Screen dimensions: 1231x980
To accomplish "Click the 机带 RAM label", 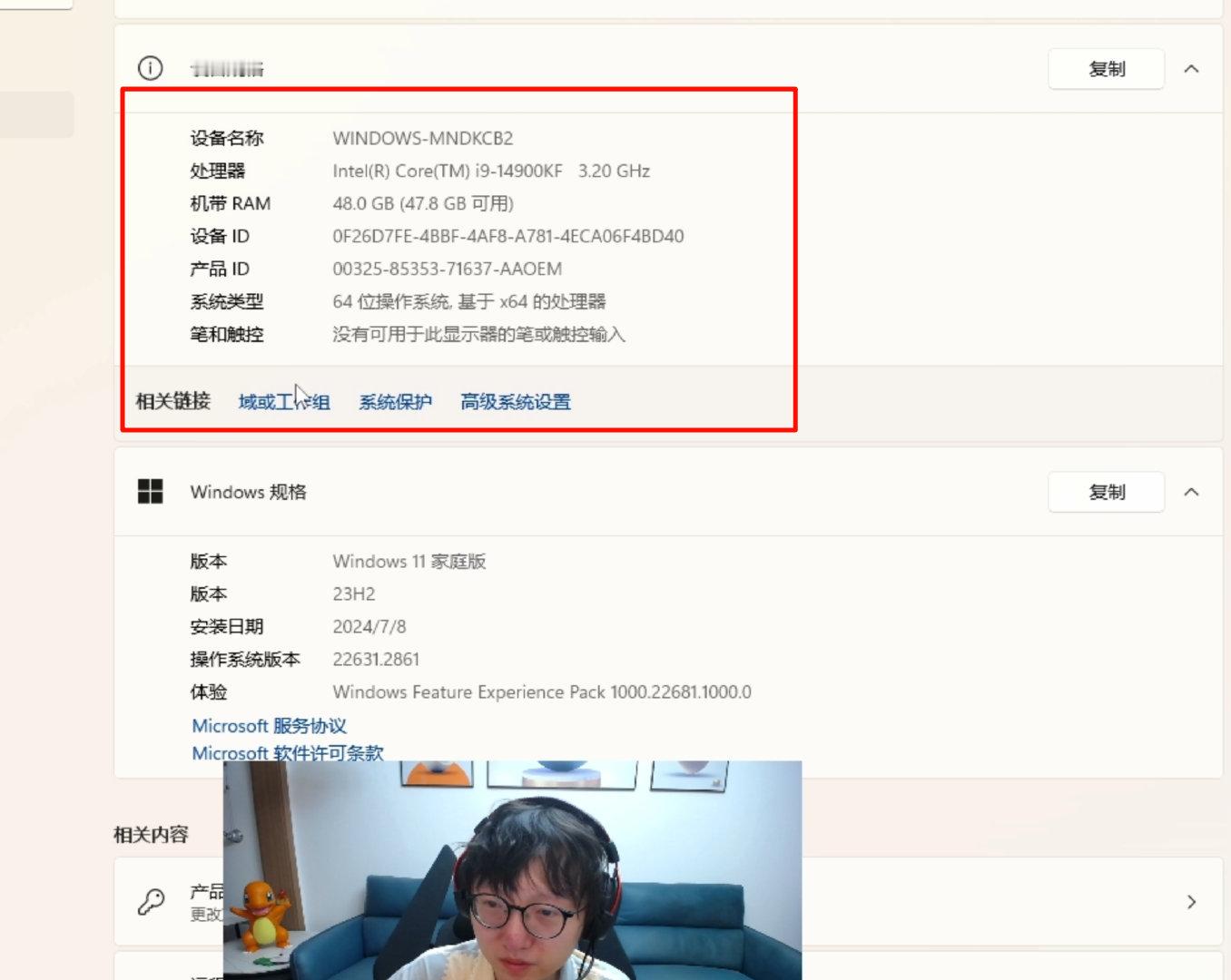I will point(231,203).
